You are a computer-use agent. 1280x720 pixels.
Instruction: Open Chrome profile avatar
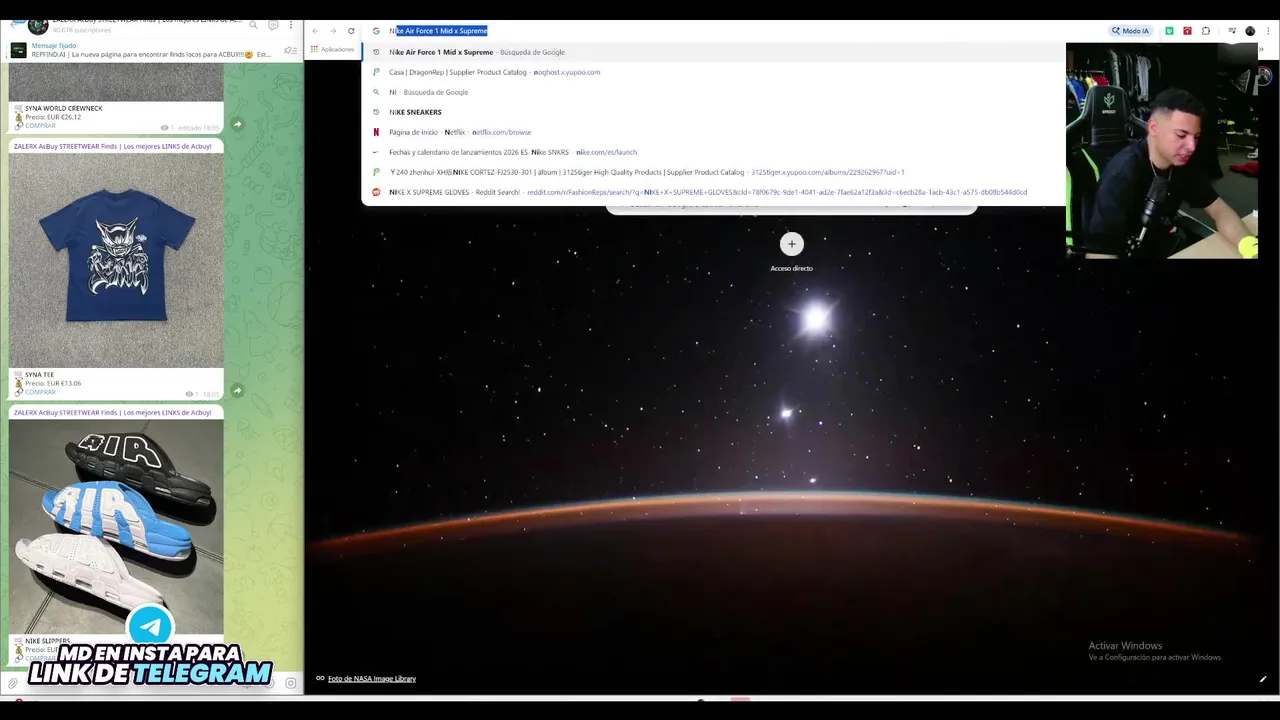(1250, 31)
